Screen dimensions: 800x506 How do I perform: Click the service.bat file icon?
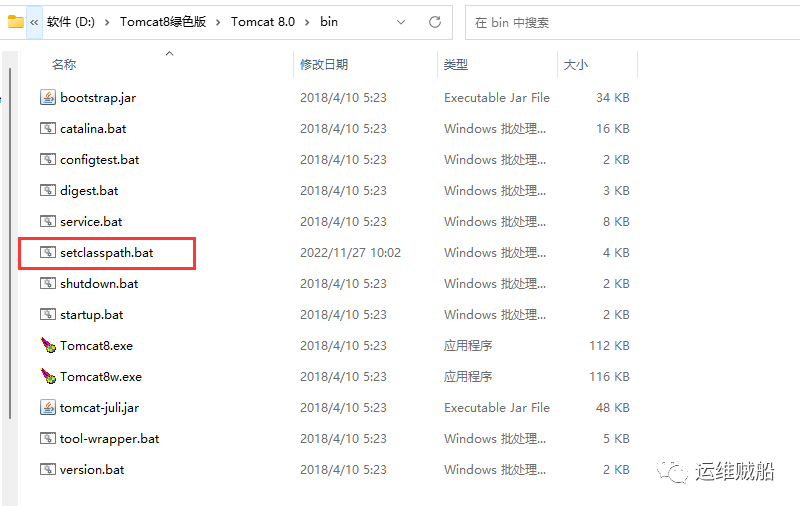point(47,221)
